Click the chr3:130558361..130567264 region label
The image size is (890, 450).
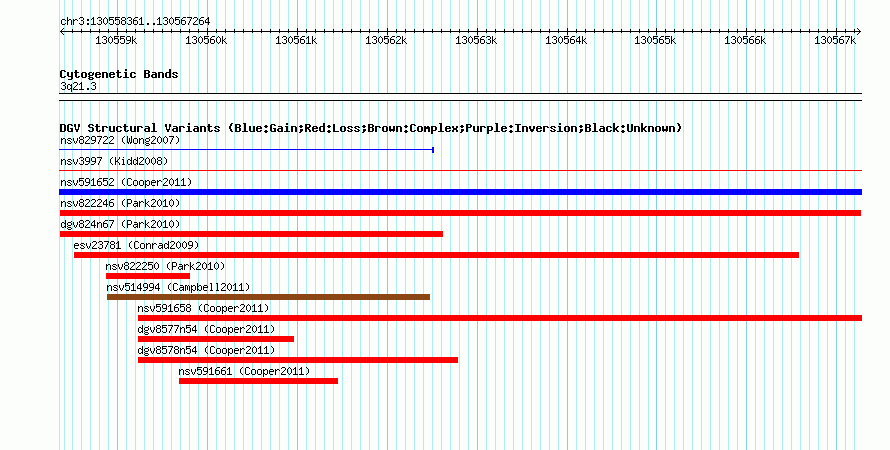(x=135, y=21)
